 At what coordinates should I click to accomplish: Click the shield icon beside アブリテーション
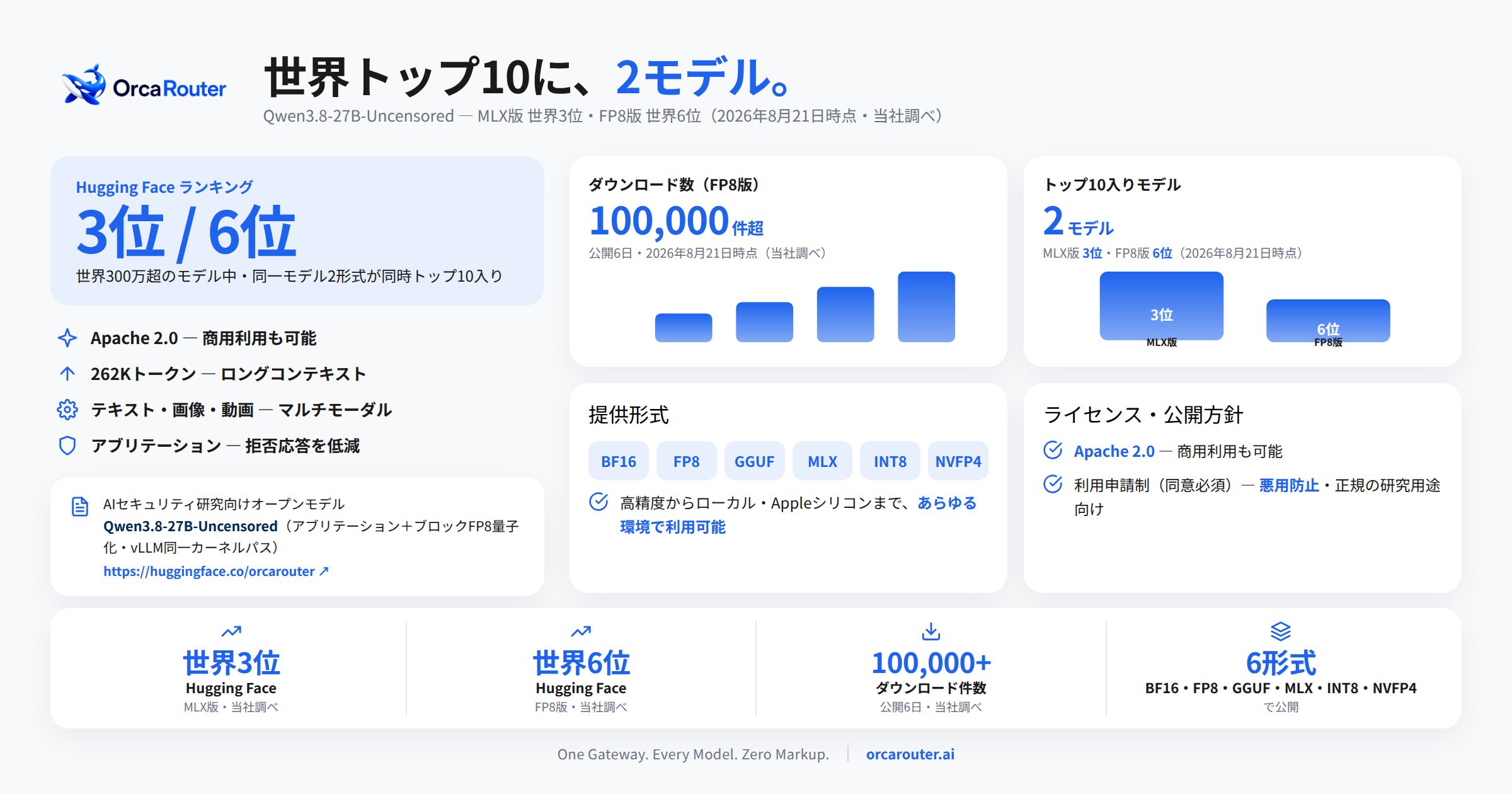point(67,446)
